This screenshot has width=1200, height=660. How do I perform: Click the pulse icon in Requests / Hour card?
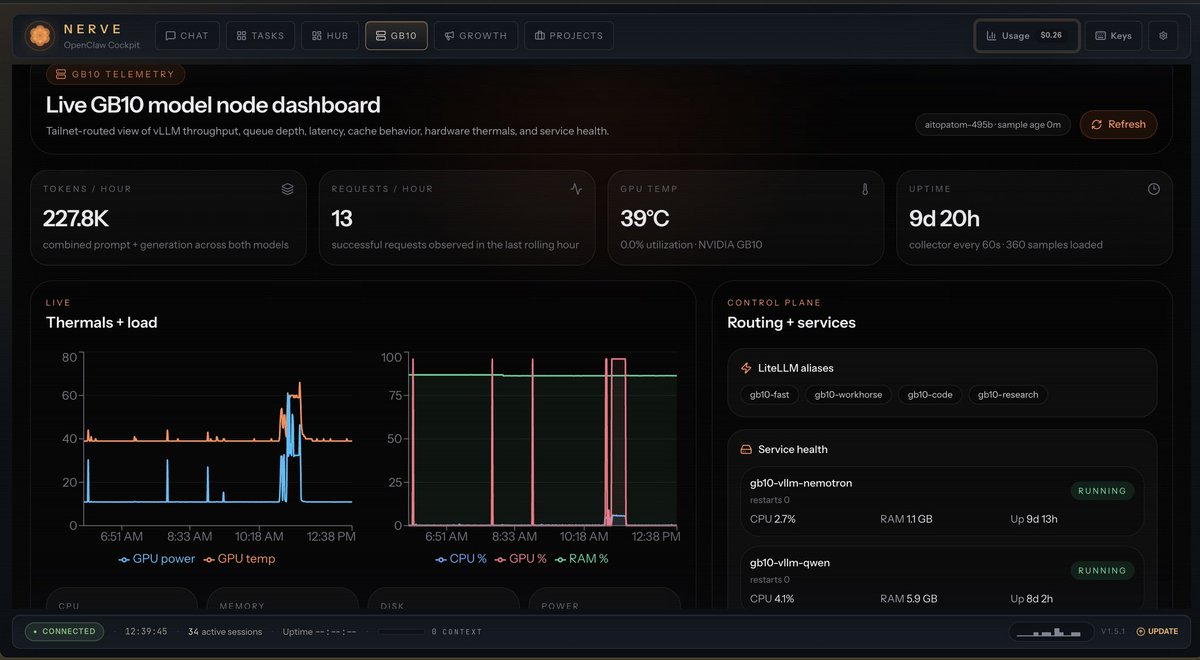(x=576, y=188)
